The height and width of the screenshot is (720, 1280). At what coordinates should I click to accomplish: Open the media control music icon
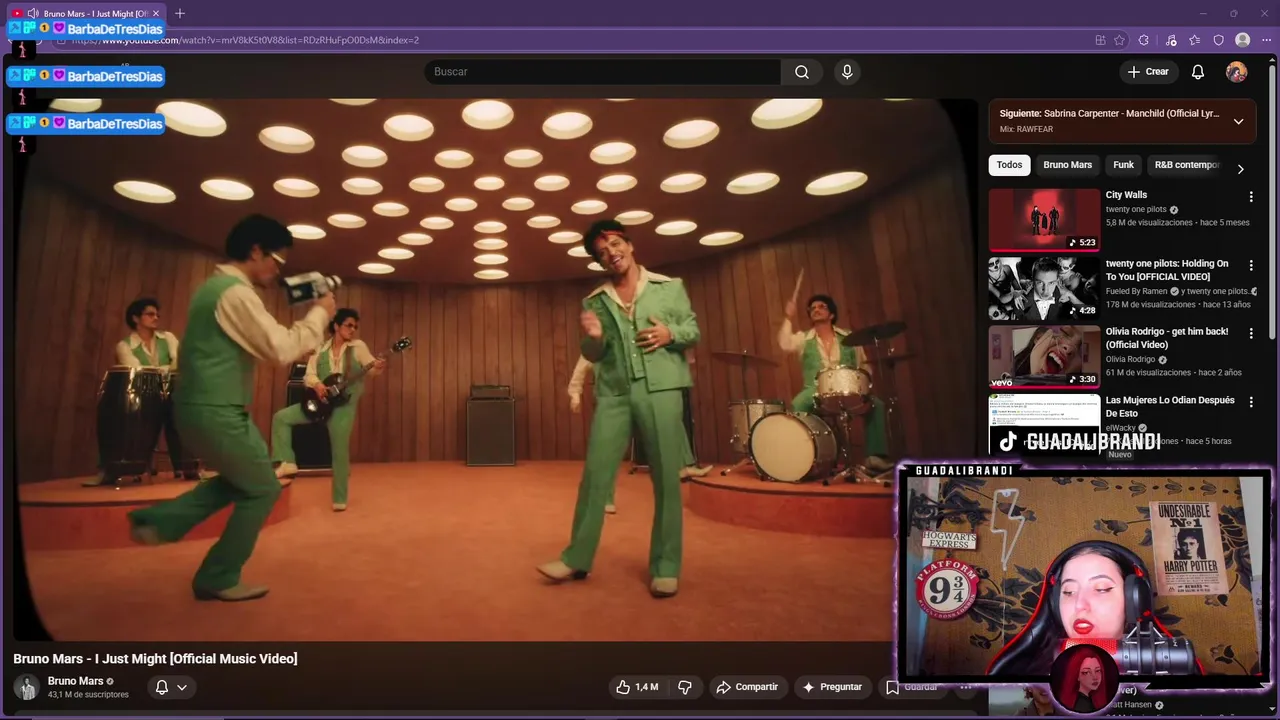[1171, 40]
